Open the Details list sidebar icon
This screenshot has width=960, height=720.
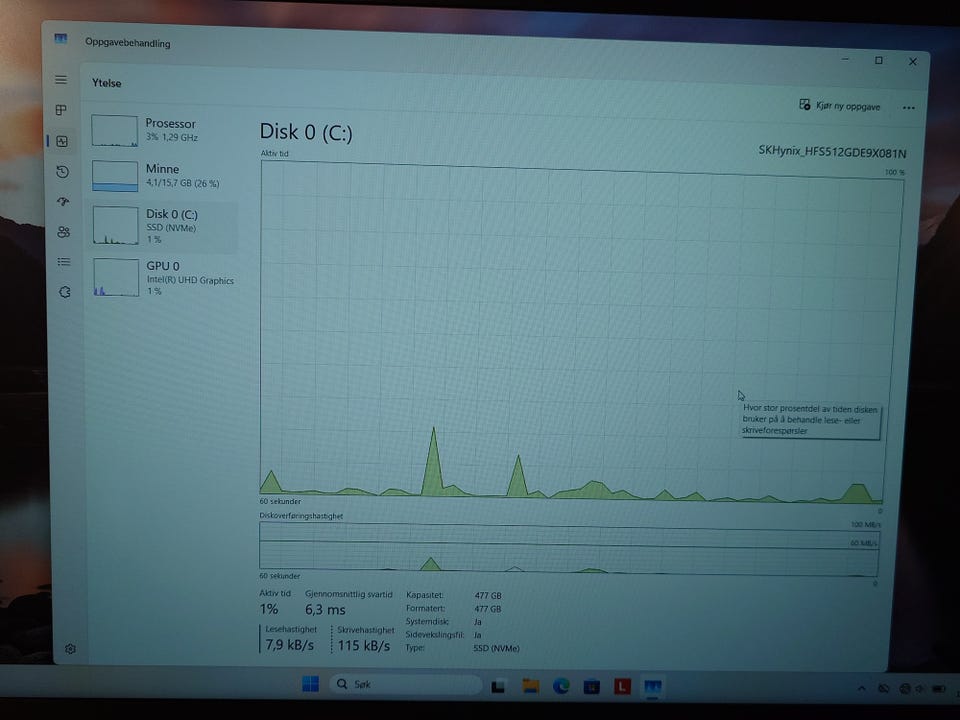(64, 262)
